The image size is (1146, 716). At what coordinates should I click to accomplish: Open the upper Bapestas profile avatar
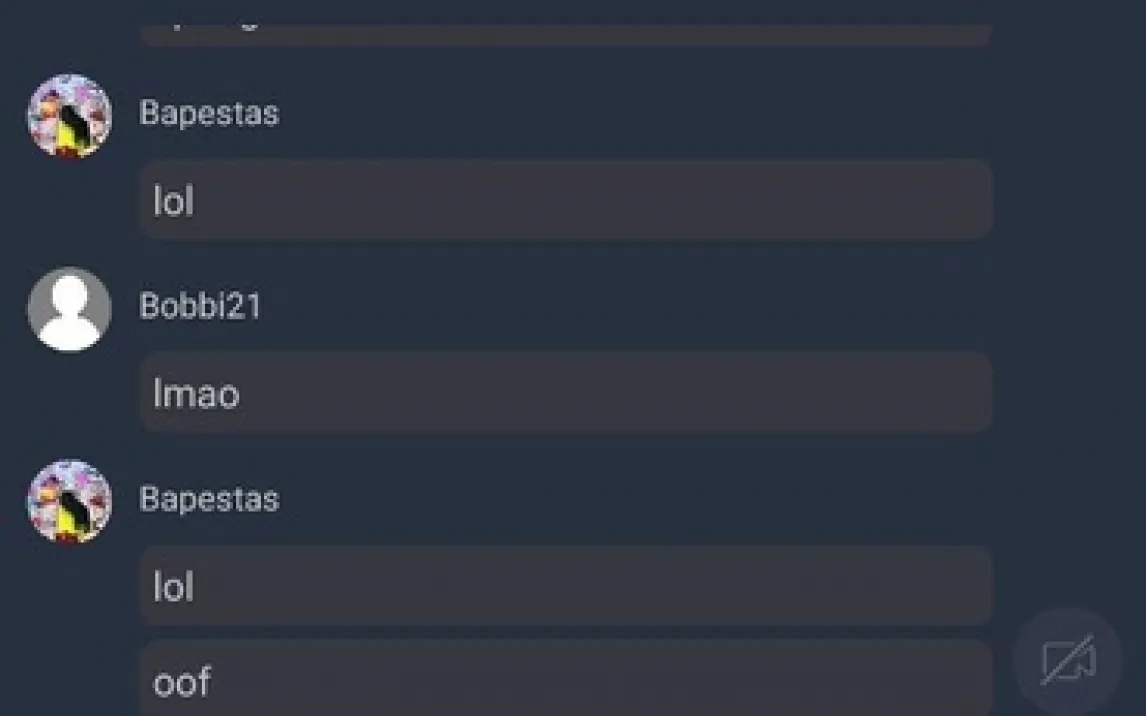click(69, 116)
